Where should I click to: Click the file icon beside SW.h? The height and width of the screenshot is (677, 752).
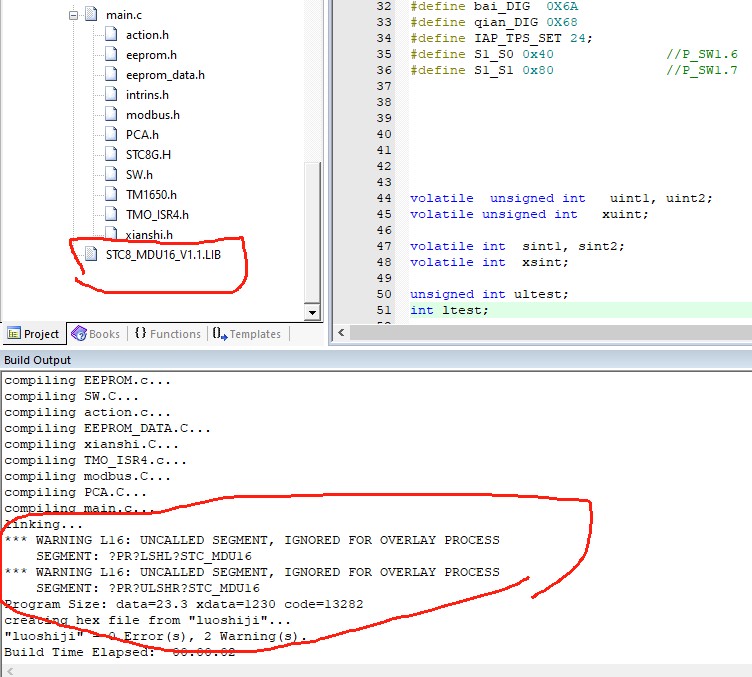[111, 174]
